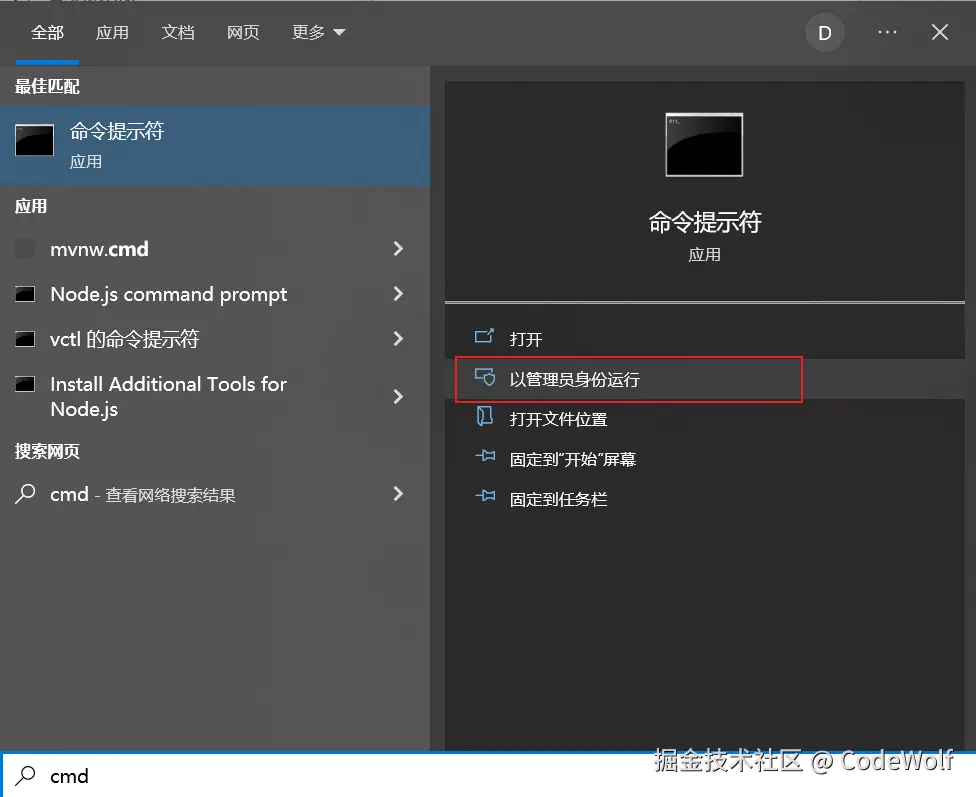Open the 网页 tab
976x797 pixels.
(x=243, y=32)
